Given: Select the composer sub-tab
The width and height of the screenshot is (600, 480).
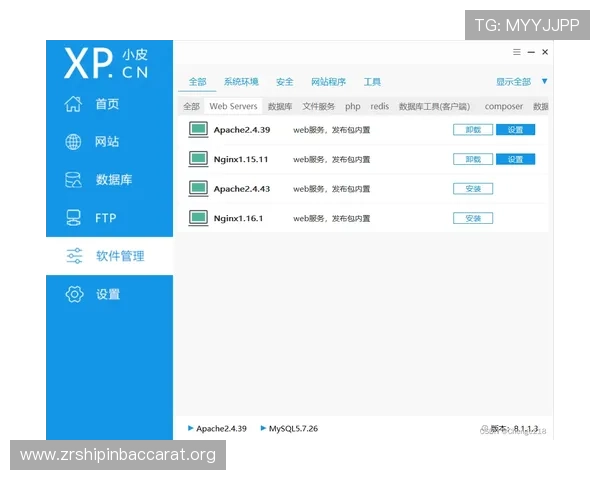Looking at the screenshot, I should (504, 106).
